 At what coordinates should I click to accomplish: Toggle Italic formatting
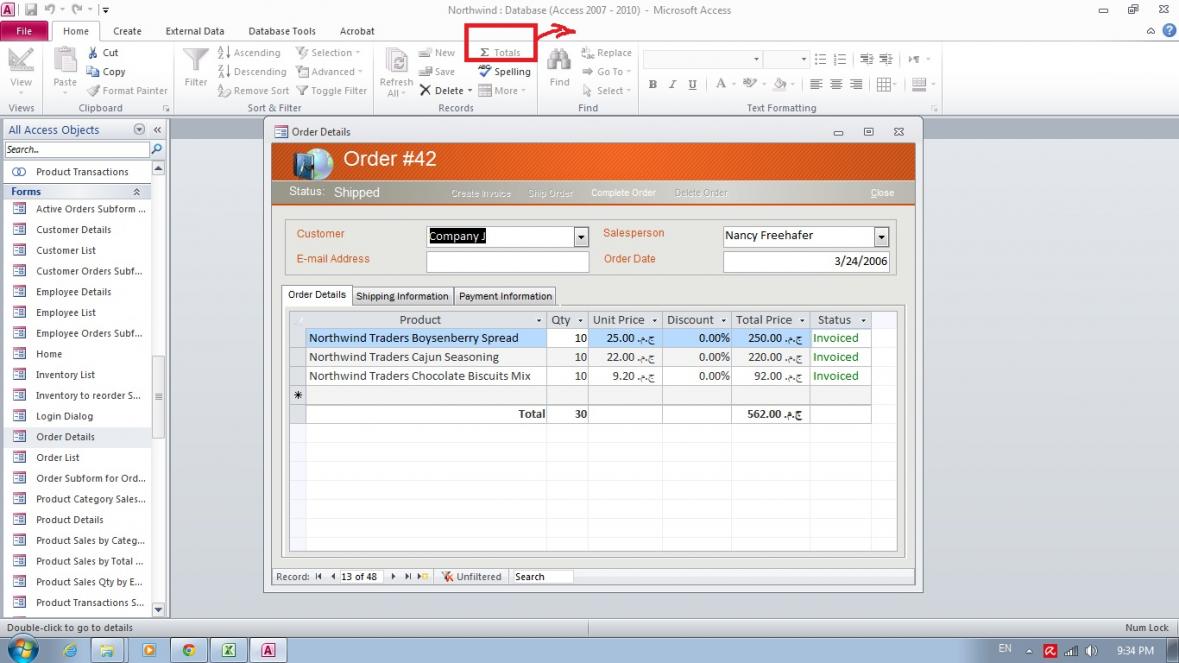(x=672, y=84)
